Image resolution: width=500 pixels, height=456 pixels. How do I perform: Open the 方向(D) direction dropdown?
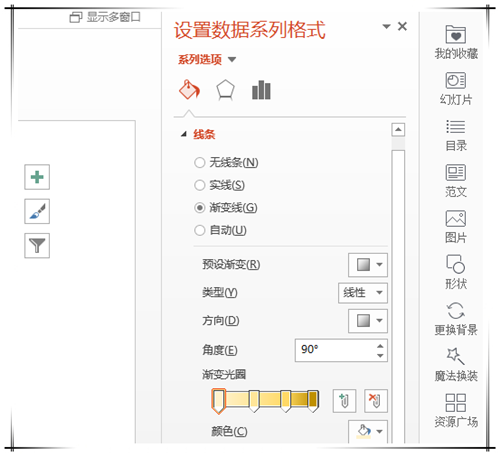[x=368, y=321]
